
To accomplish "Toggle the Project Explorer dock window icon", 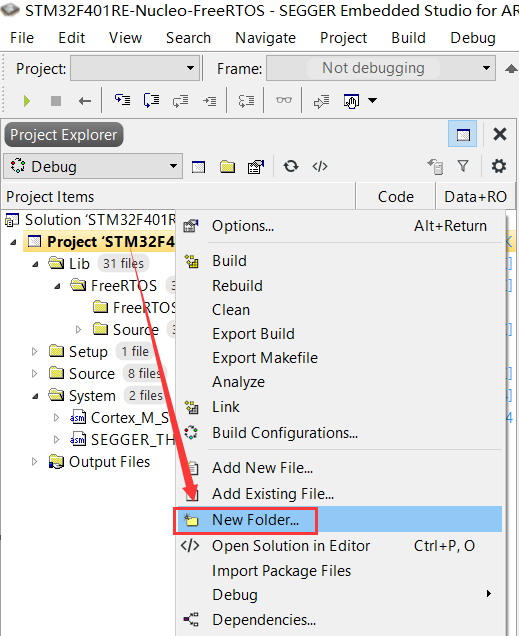I will tap(463, 134).
